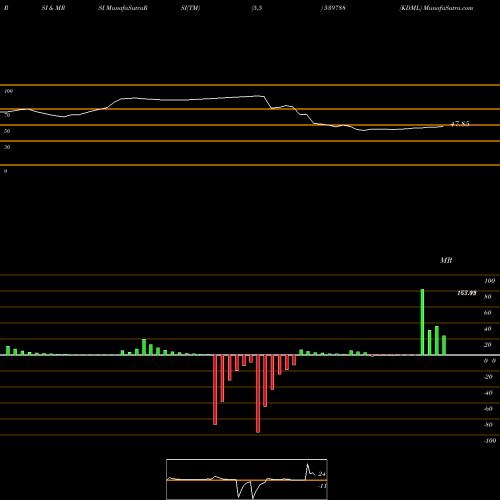Click the MR axis label "-40"

coord(488,393)
